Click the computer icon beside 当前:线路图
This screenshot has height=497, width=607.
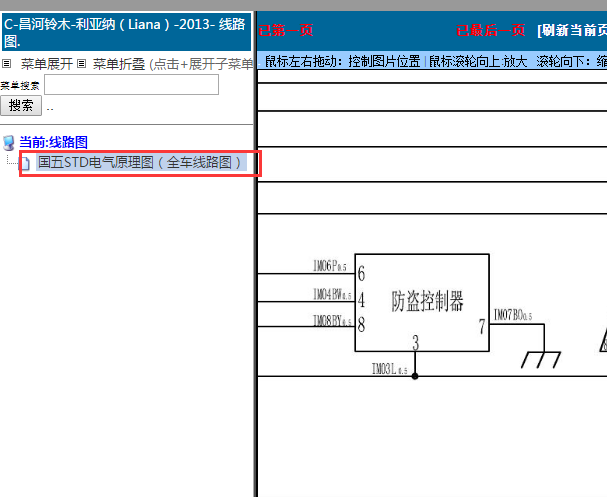9,143
